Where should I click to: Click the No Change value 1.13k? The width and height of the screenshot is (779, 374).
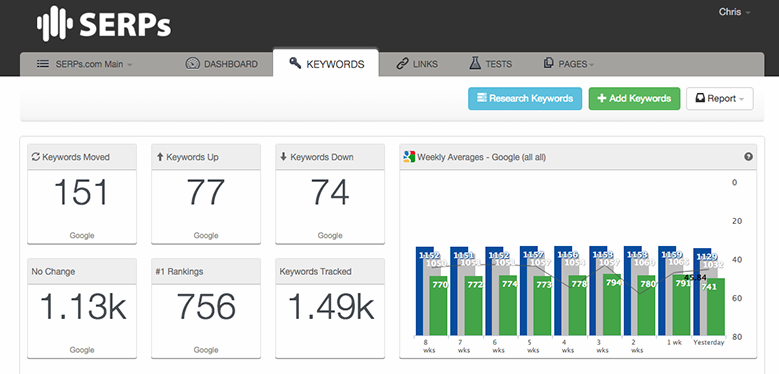(x=82, y=306)
